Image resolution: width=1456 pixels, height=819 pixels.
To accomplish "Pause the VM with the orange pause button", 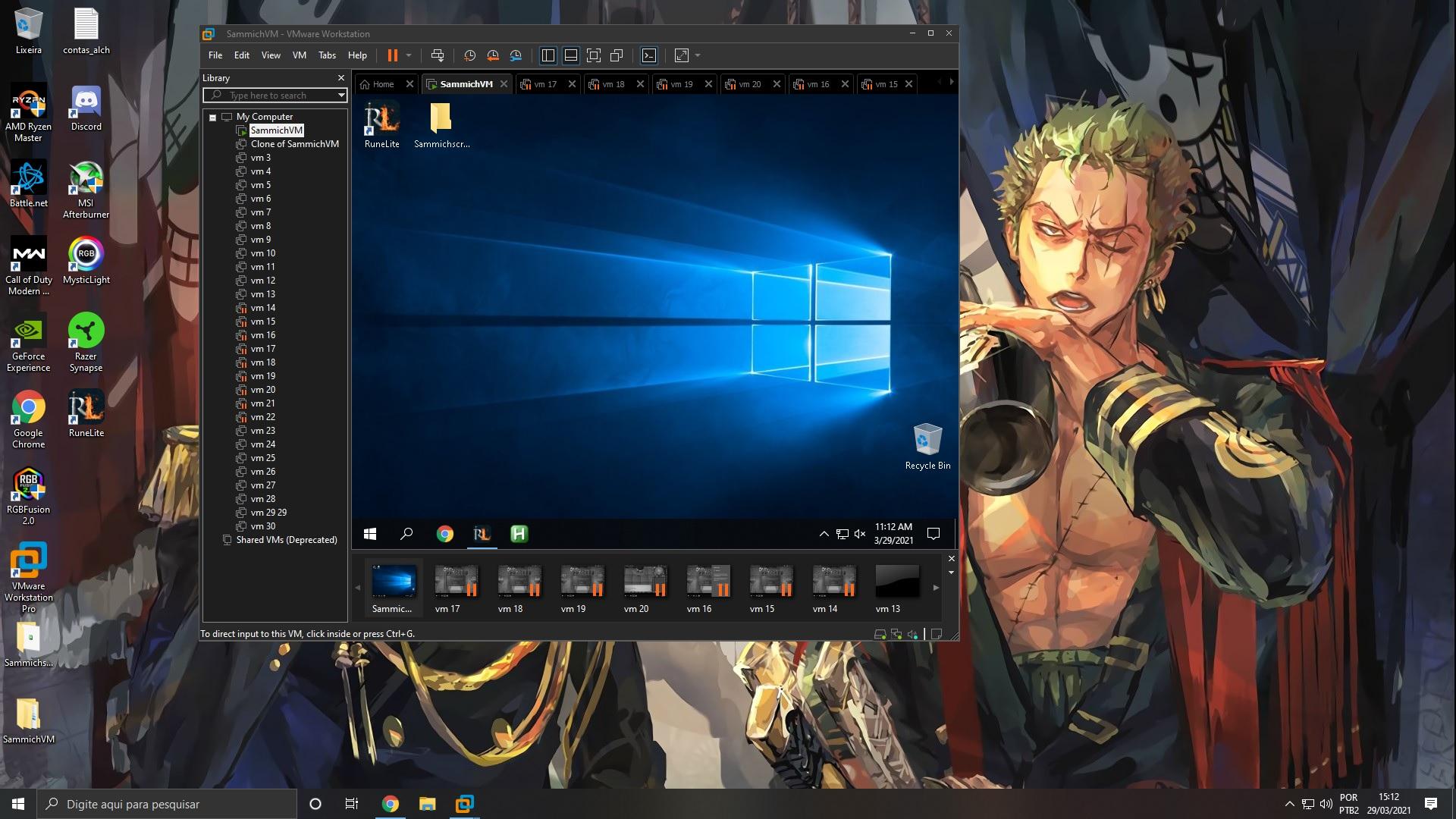I will (x=392, y=55).
